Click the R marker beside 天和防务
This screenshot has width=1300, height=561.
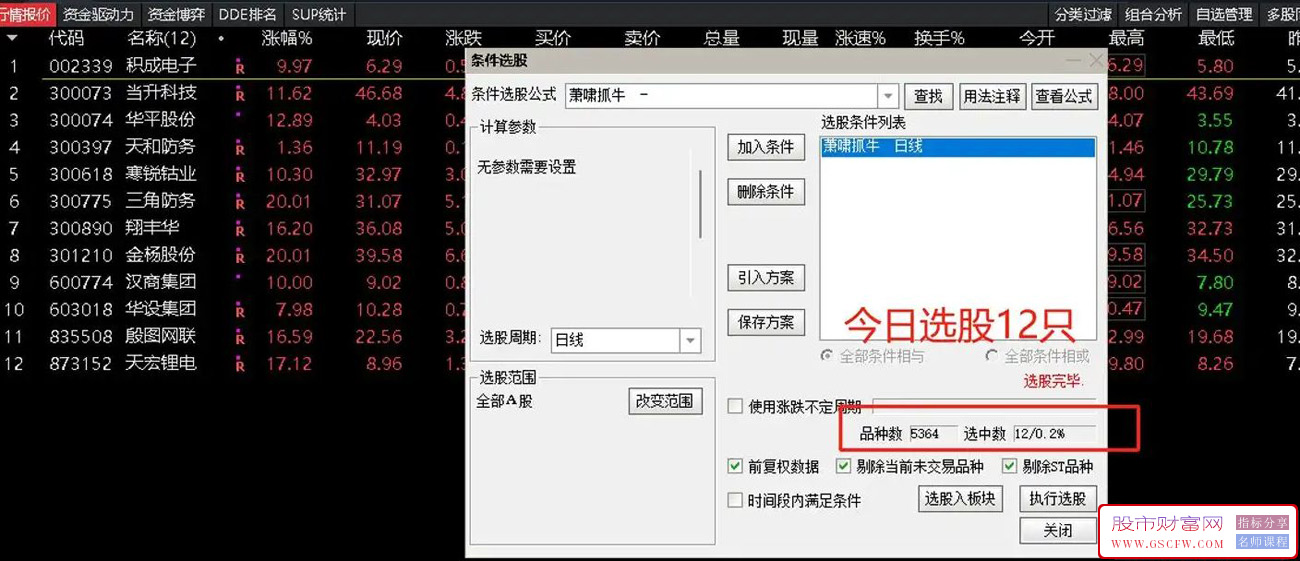(239, 149)
